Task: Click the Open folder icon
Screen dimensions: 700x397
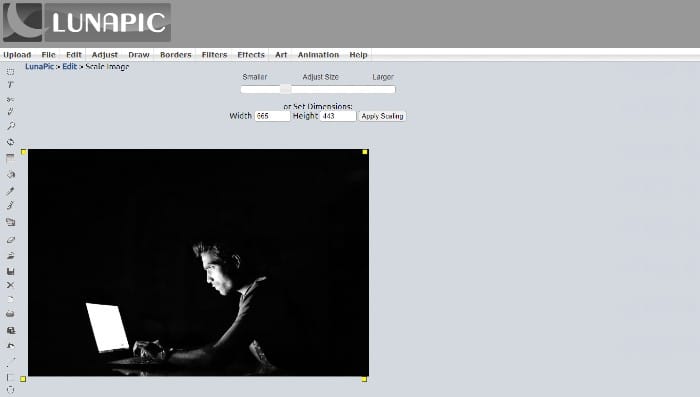Action: click(x=10, y=255)
